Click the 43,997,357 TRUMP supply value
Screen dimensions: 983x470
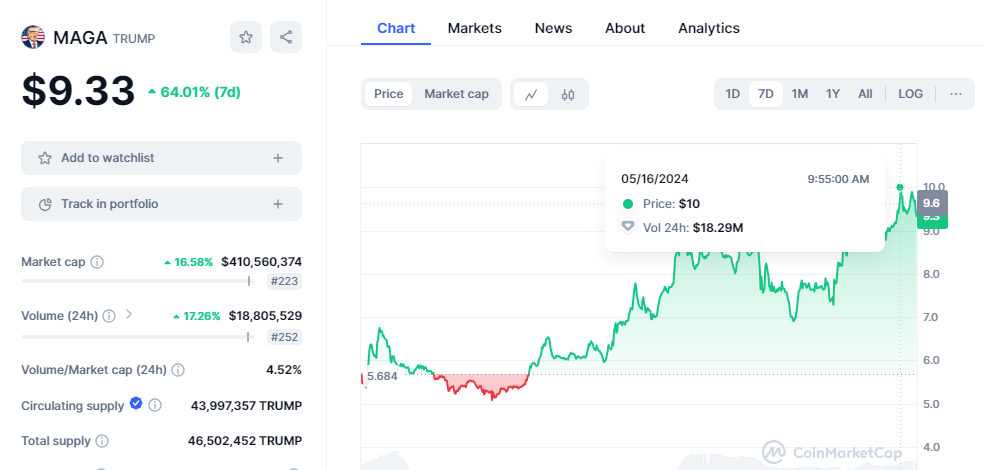246,406
